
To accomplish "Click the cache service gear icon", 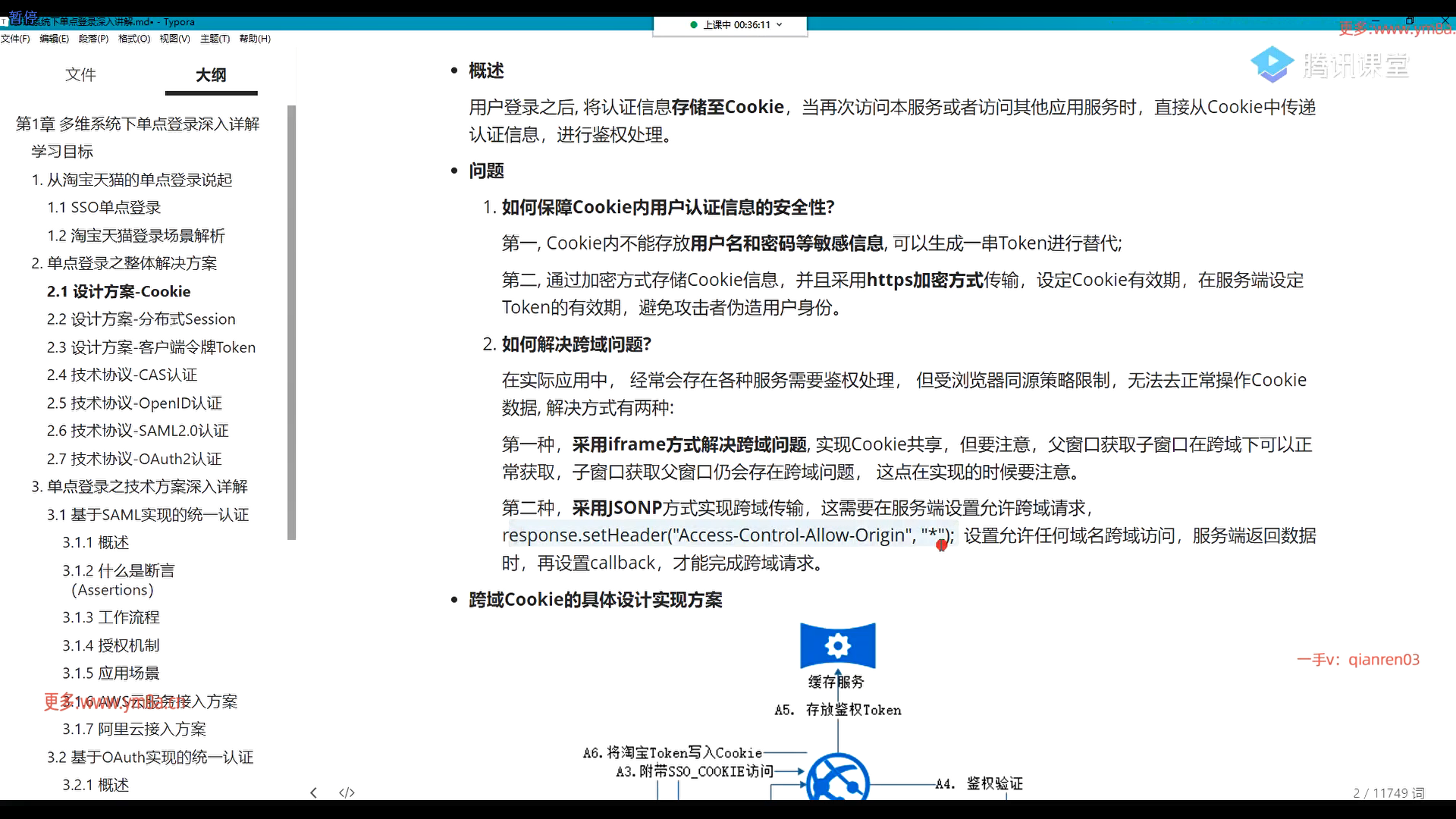I will click(837, 646).
